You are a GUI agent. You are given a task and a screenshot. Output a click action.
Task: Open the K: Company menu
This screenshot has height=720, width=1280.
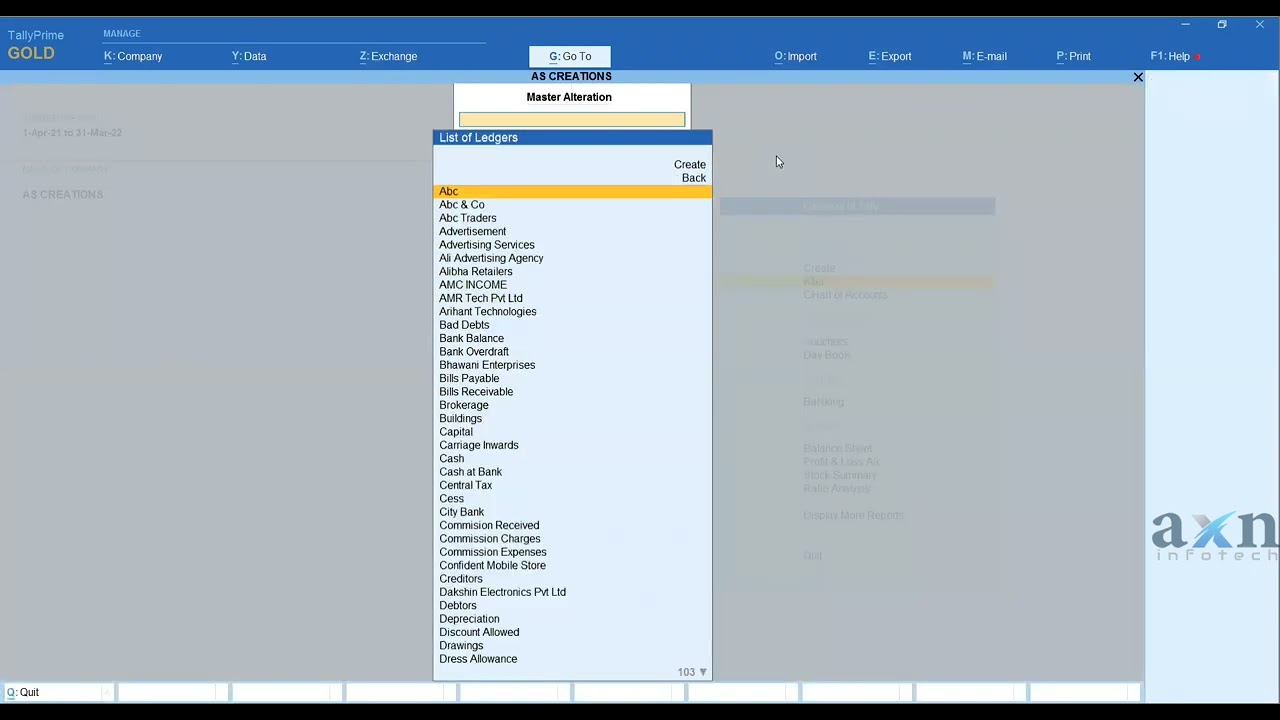tap(133, 56)
